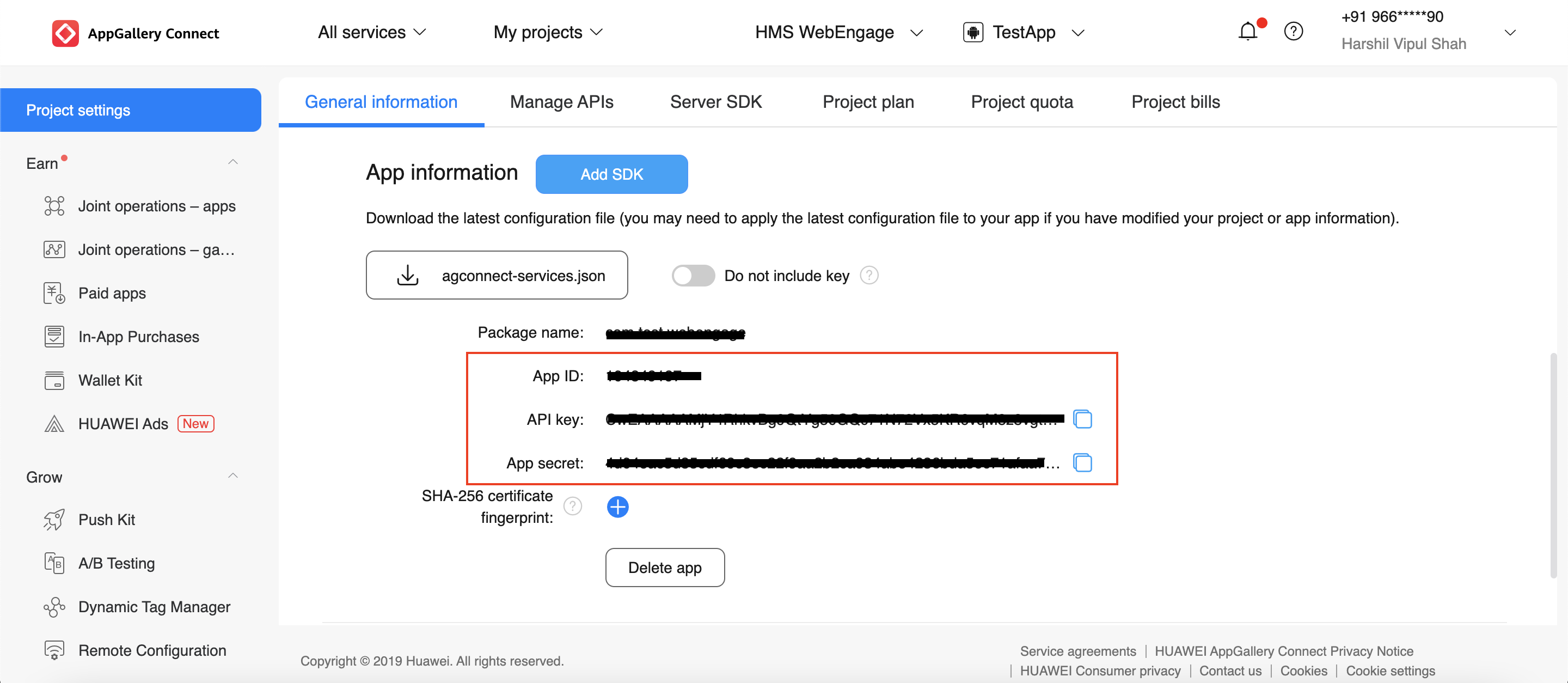This screenshot has width=1568, height=683.
Task: Click the Delete app button
Action: click(x=665, y=566)
